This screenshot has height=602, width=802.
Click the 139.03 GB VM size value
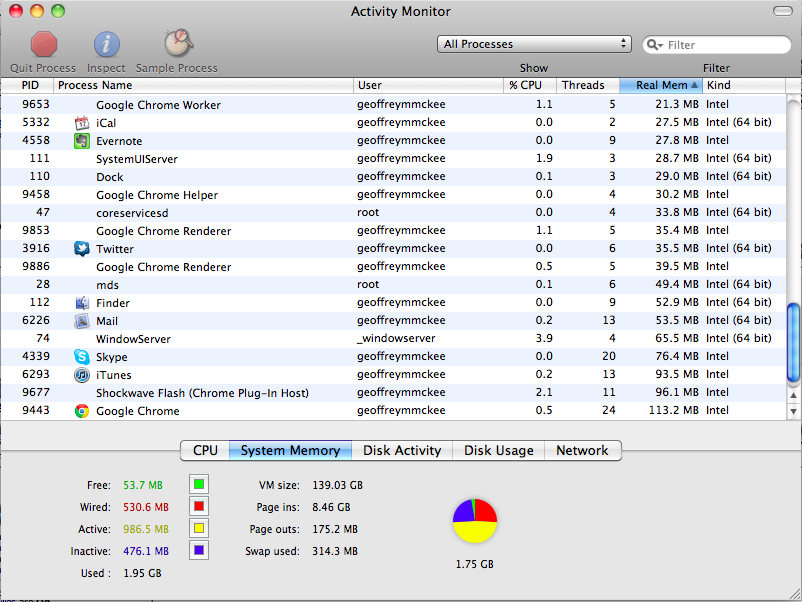tap(338, 485)
